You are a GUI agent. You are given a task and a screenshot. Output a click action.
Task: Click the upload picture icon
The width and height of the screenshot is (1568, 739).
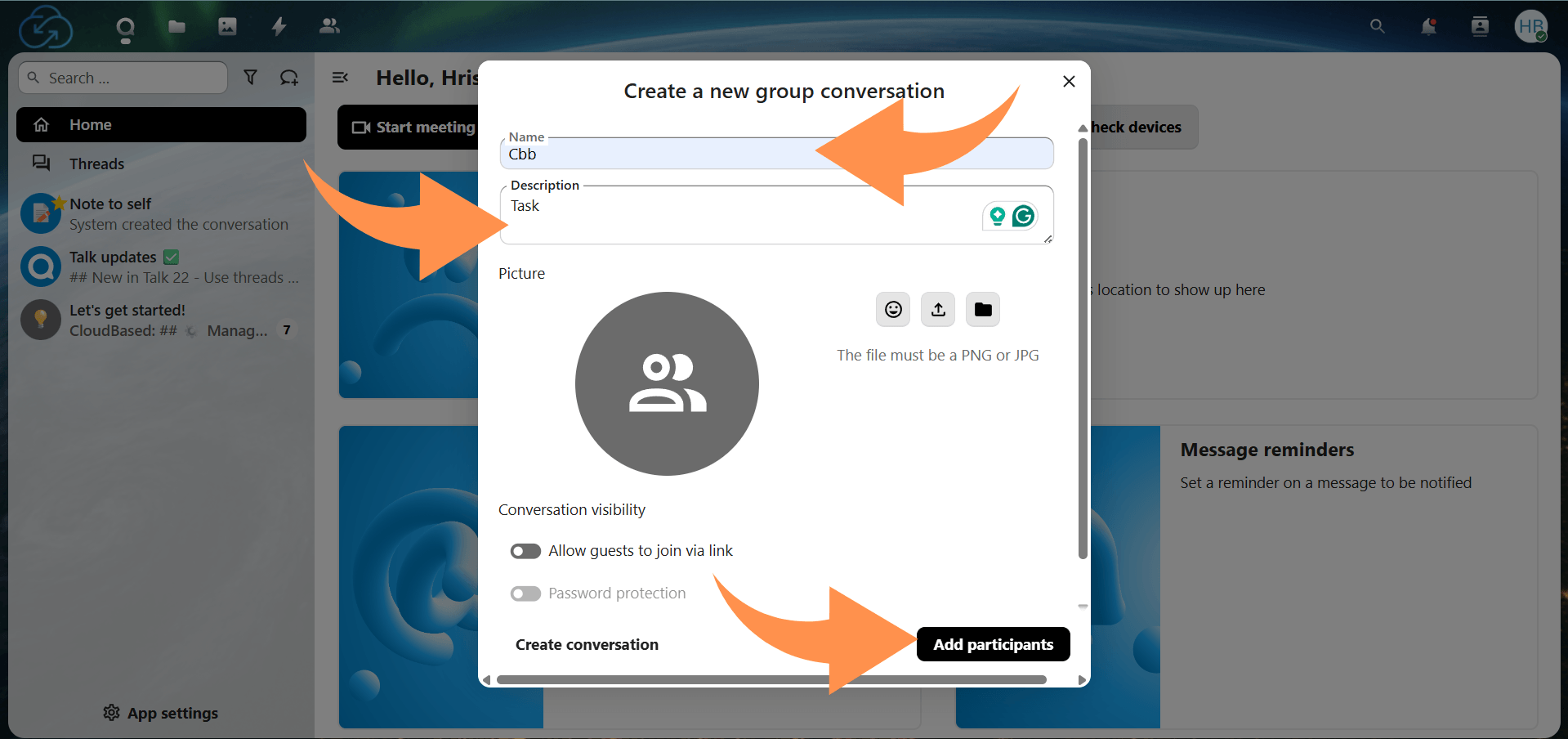pos(938,310)
